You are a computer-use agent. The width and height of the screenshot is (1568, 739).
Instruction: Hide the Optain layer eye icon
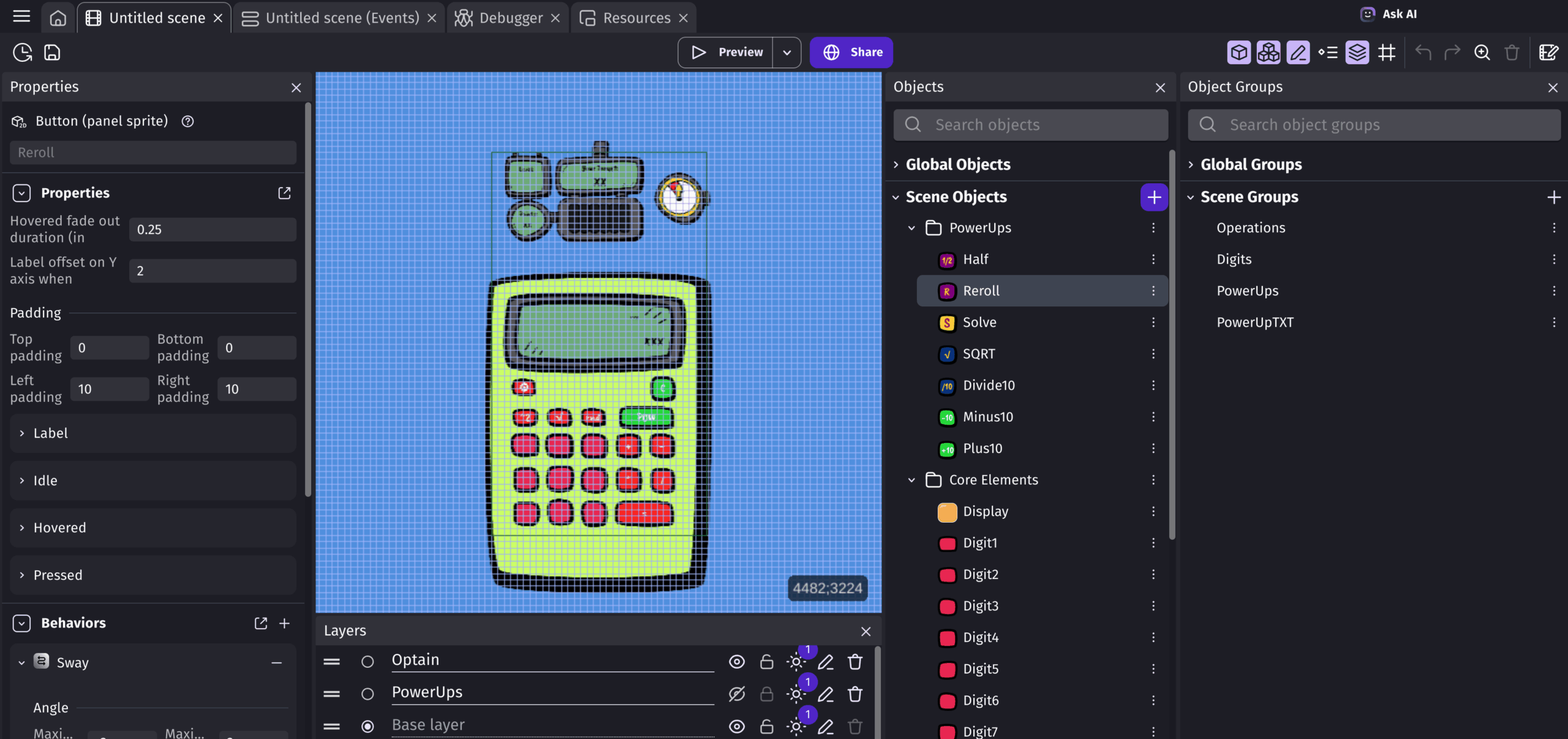coord(737,662)
